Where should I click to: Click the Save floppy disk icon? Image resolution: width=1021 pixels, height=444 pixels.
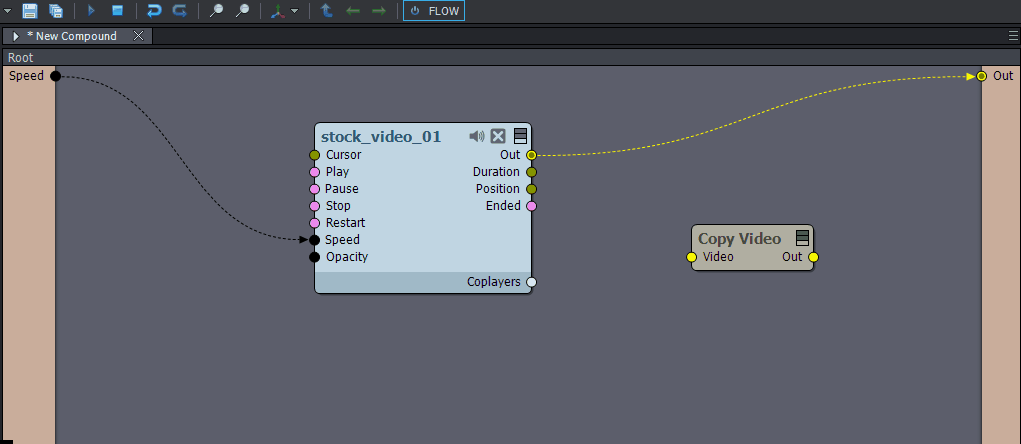[29, 10]
